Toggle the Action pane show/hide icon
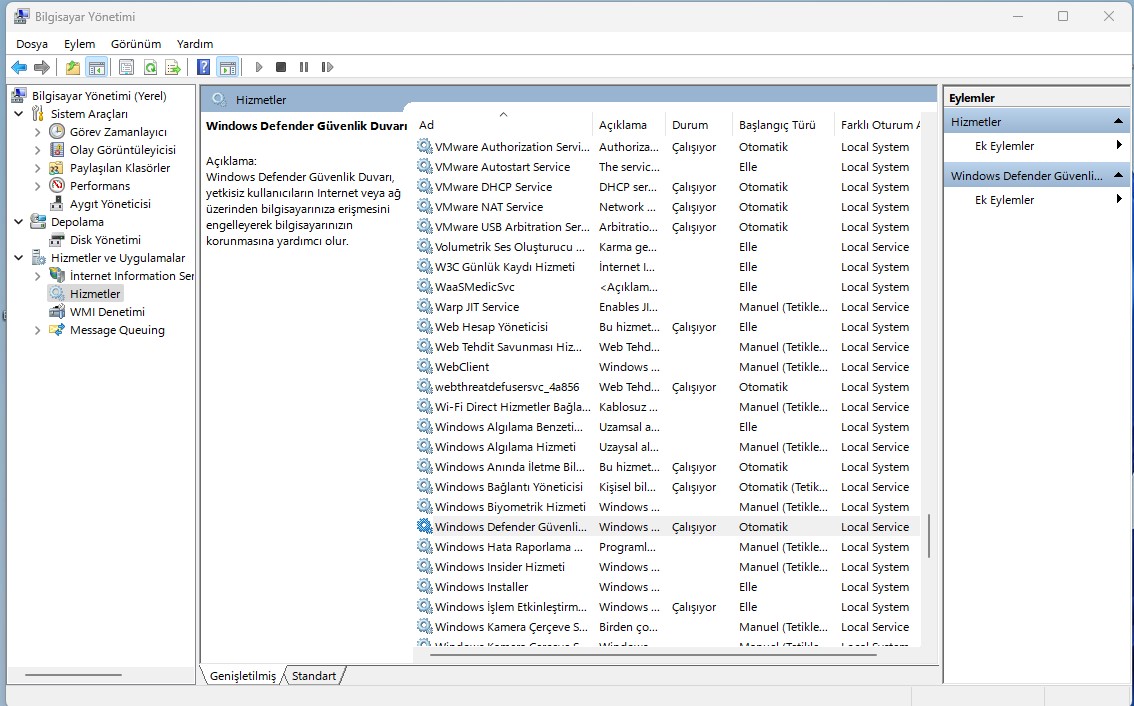 (227, 67)
